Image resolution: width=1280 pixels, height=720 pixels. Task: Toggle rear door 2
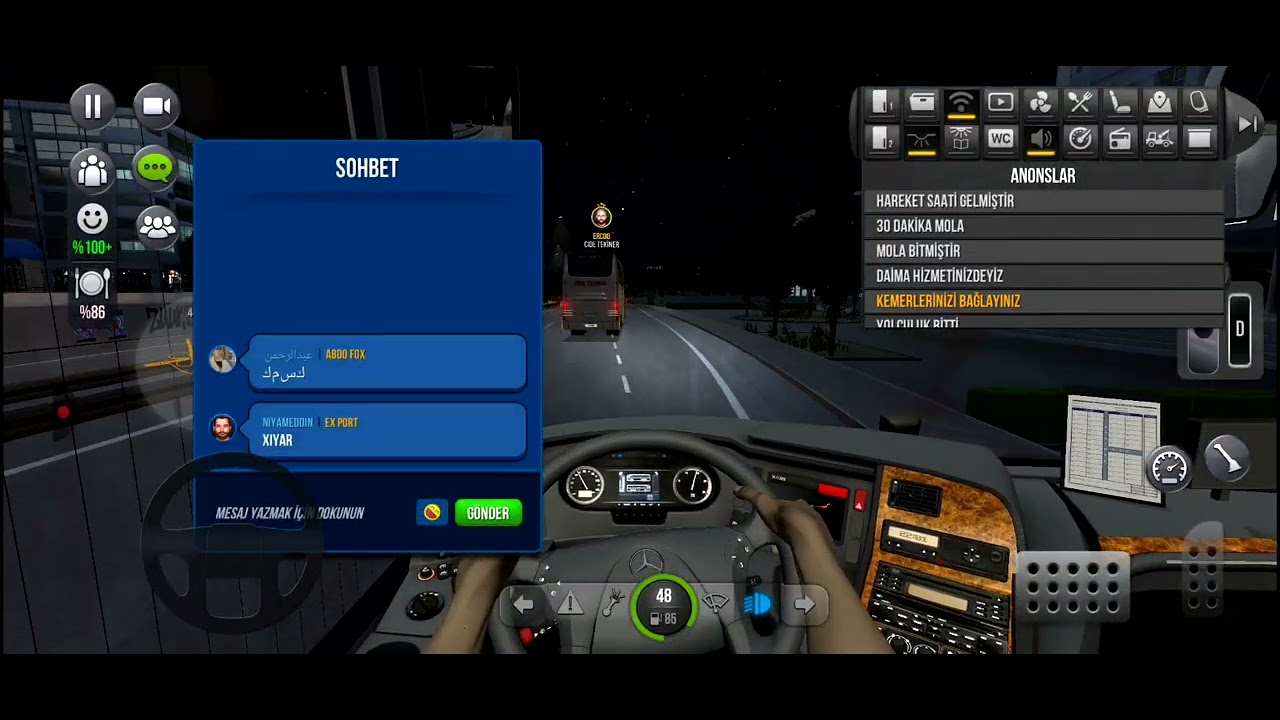(x=882, y=139)
